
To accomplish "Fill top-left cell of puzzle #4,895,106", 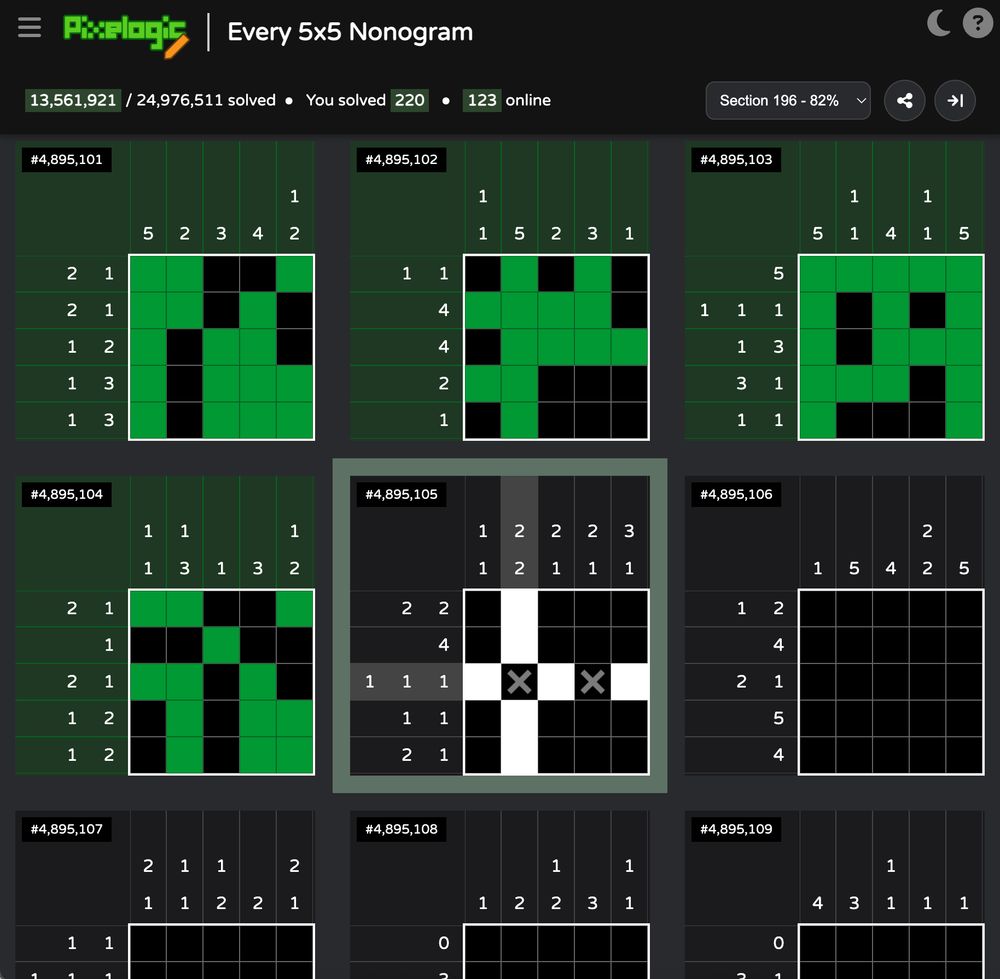I will (818, 608).
